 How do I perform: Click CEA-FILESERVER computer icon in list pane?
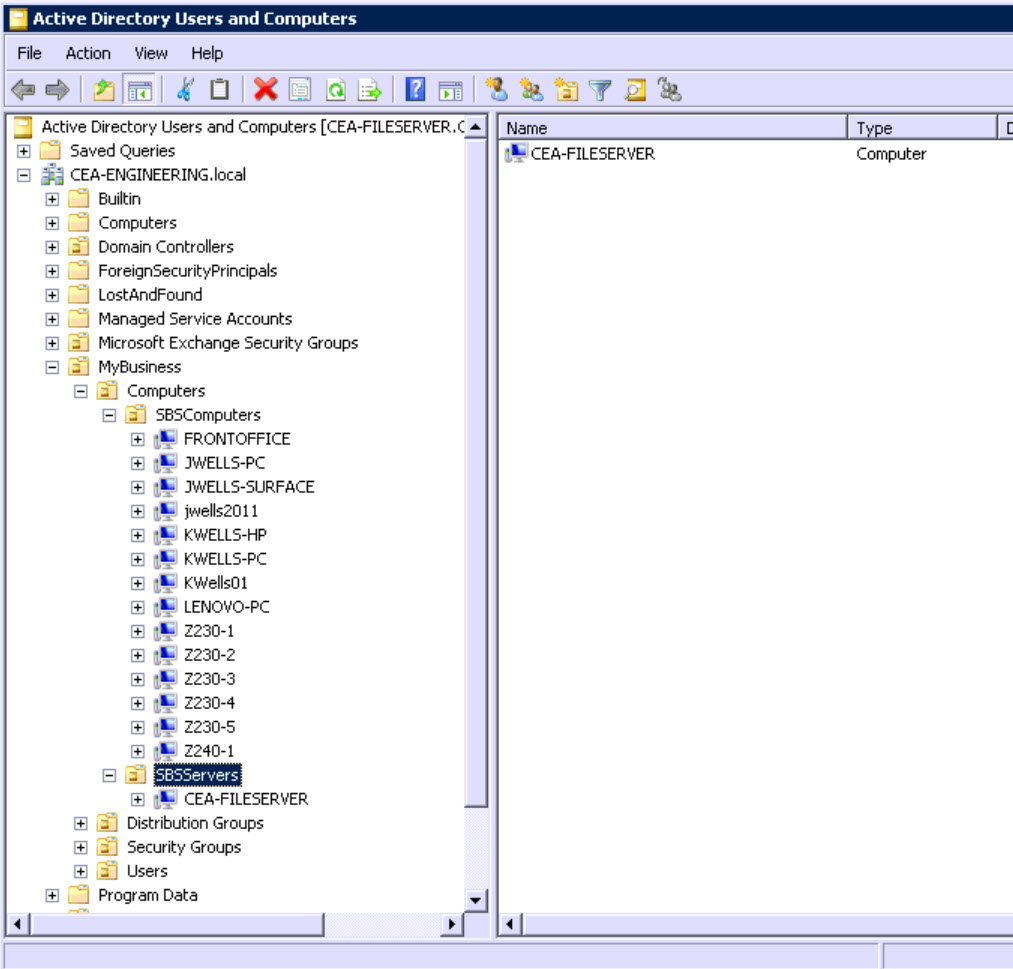[x=516, y=154]
